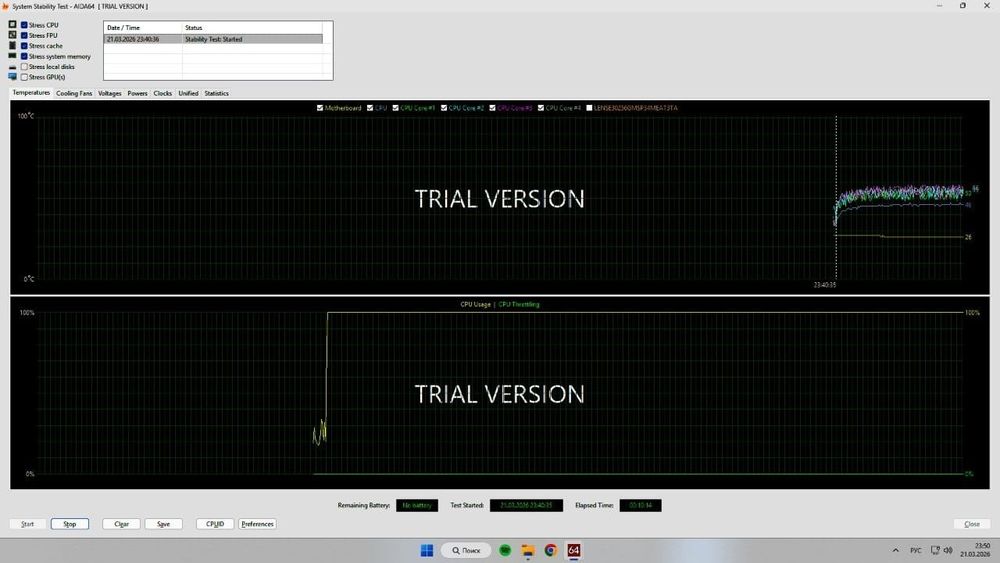This screenshot has width=1000, height=563.
Task: Click the AIDA64 taskbar icon
Action: pos(573,550)
